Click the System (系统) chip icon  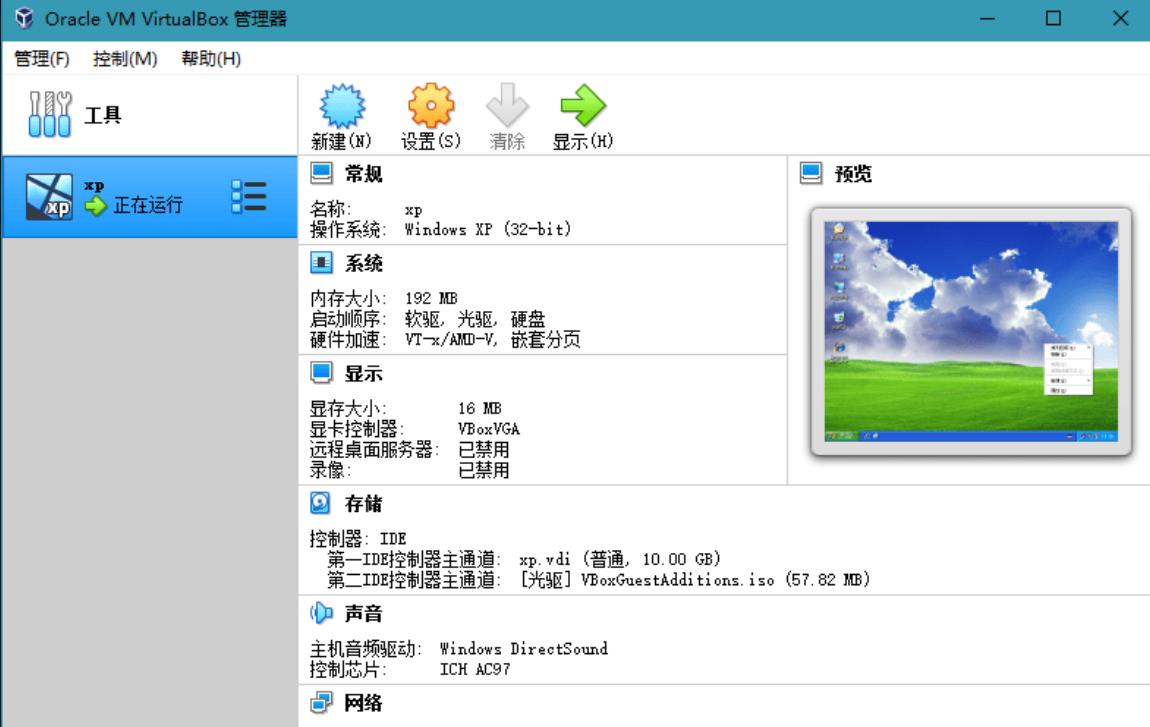click(x=321, y=264)
